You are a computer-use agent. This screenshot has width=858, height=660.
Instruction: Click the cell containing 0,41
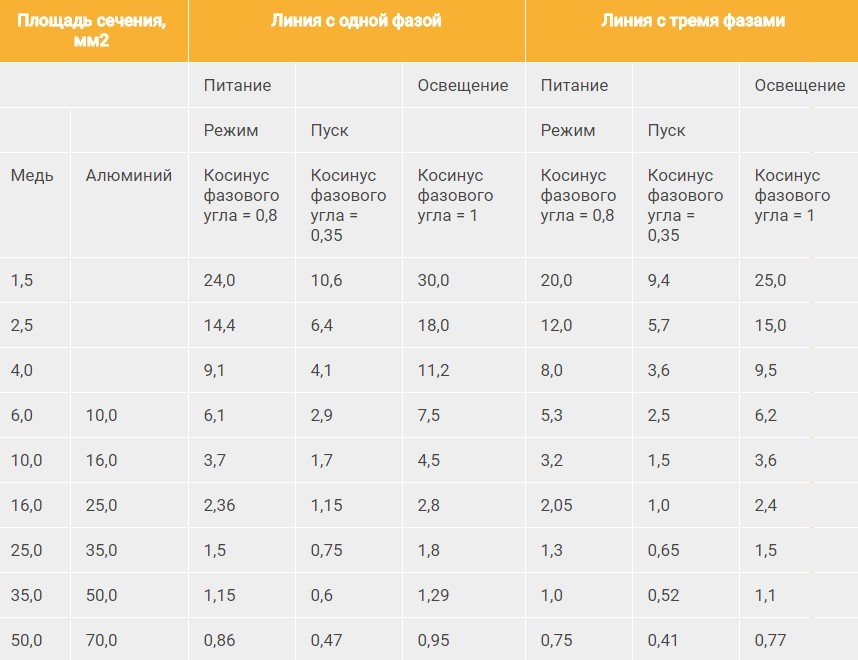pos(663,640)
